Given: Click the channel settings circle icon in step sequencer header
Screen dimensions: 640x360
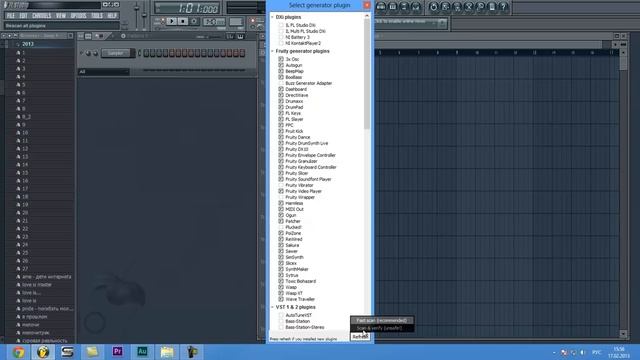Looking at the screenshot, I should (123, 36).
